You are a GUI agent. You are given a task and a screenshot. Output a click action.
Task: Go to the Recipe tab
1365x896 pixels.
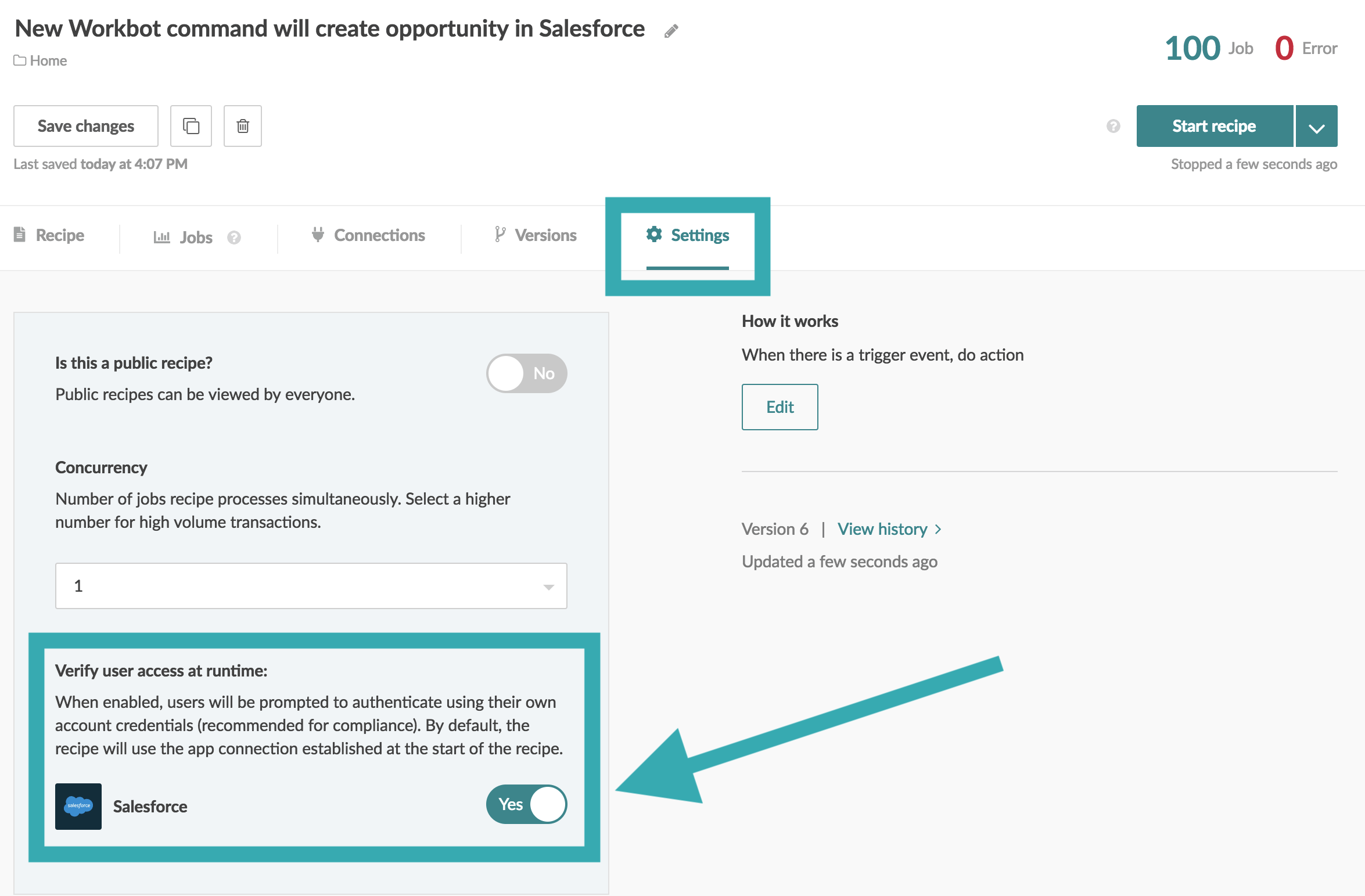tap(49, 235)
